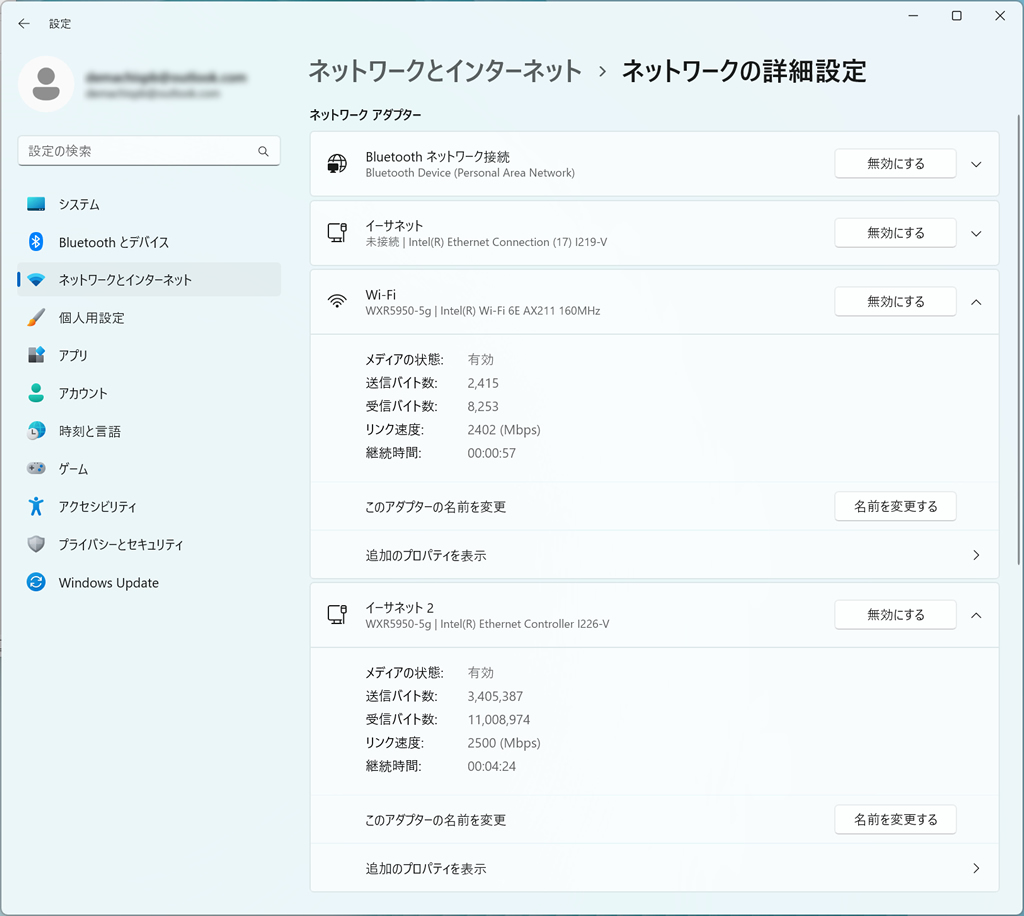Click the ネットワーク アダプター section heading

(x=365, y=115)
